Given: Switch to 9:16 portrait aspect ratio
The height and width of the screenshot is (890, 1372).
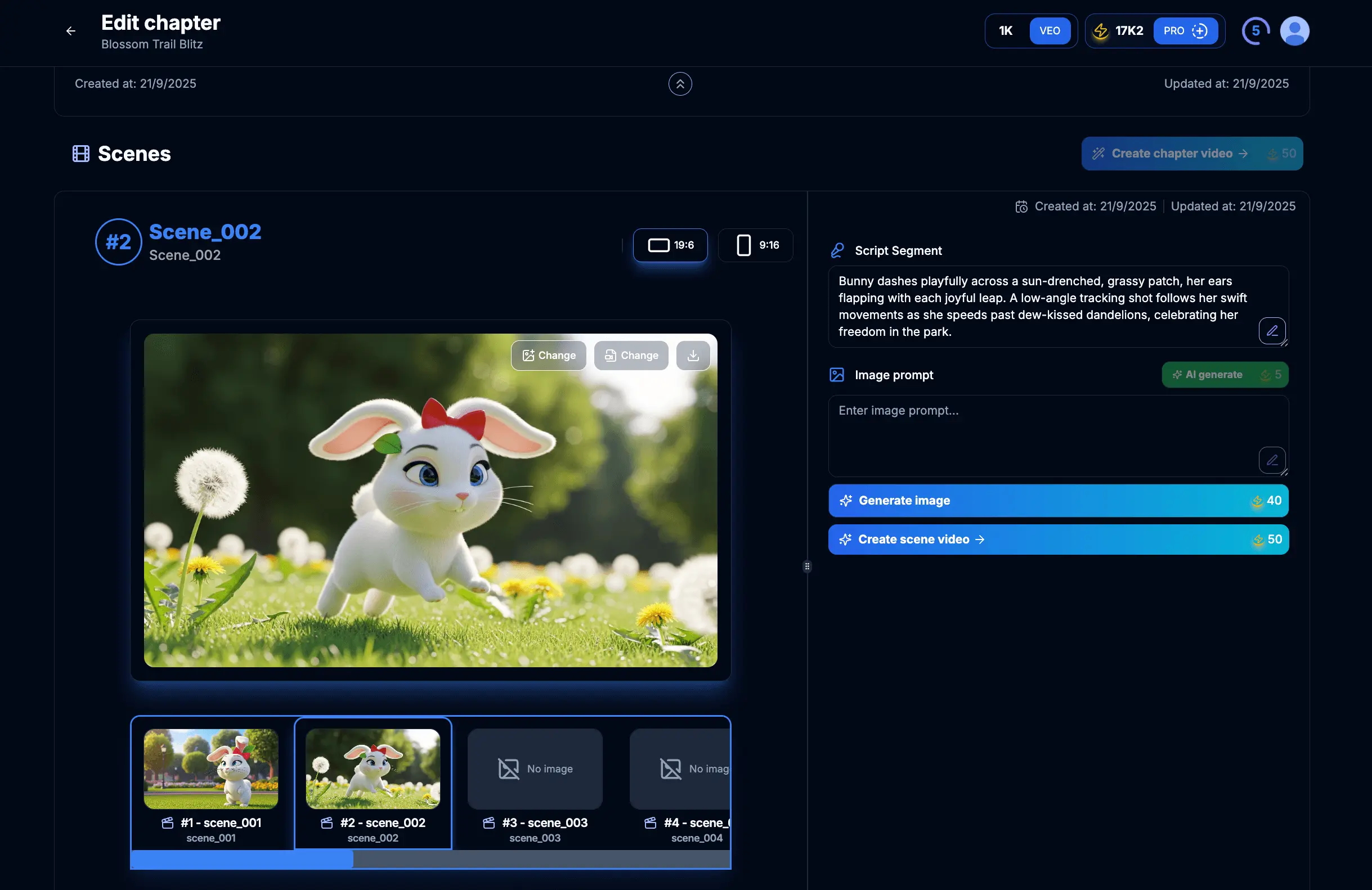Looking at the screenshot, I should click(x=755, y=245).
